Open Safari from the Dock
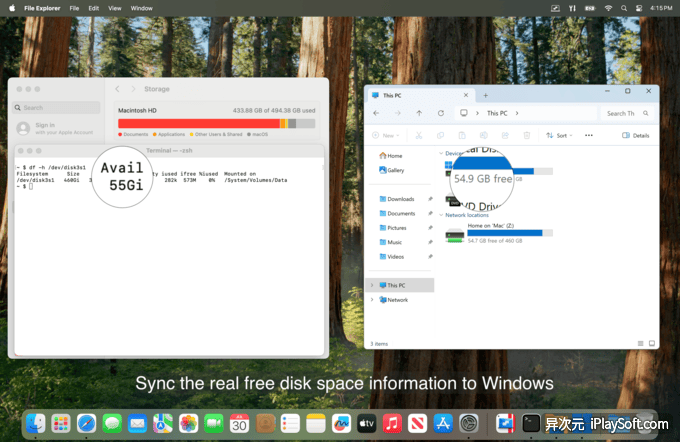Screen dimensions: 680x442 (x=86, y=423)
